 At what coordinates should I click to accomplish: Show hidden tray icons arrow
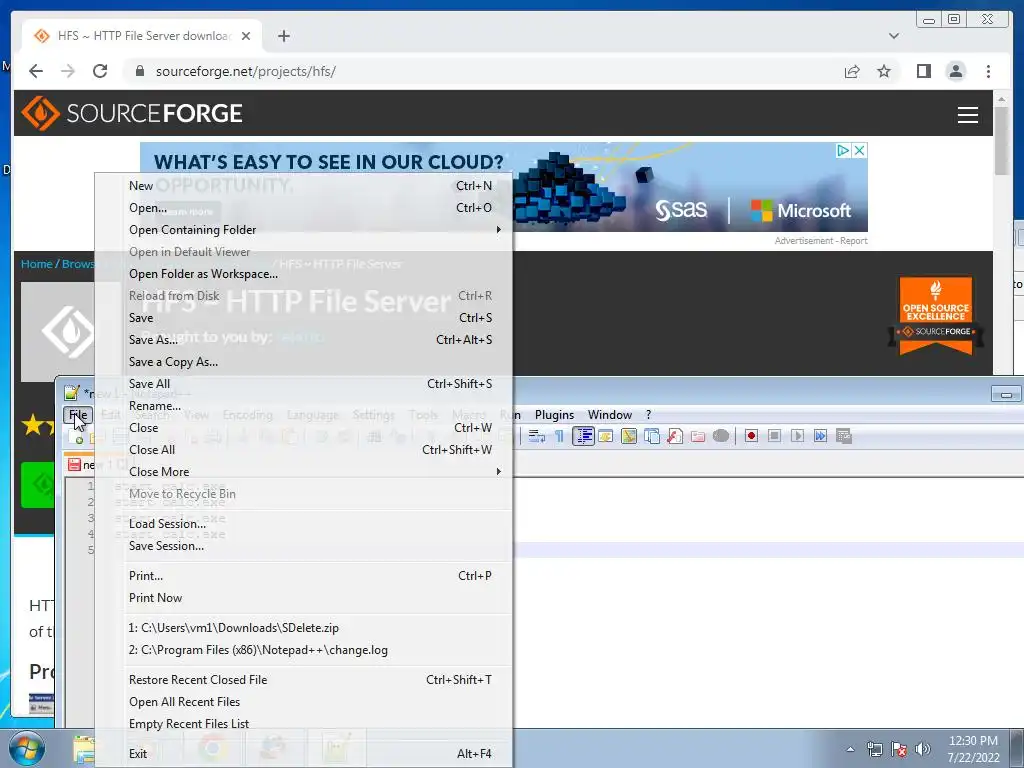pyautogui.click(x=850, y=749)
